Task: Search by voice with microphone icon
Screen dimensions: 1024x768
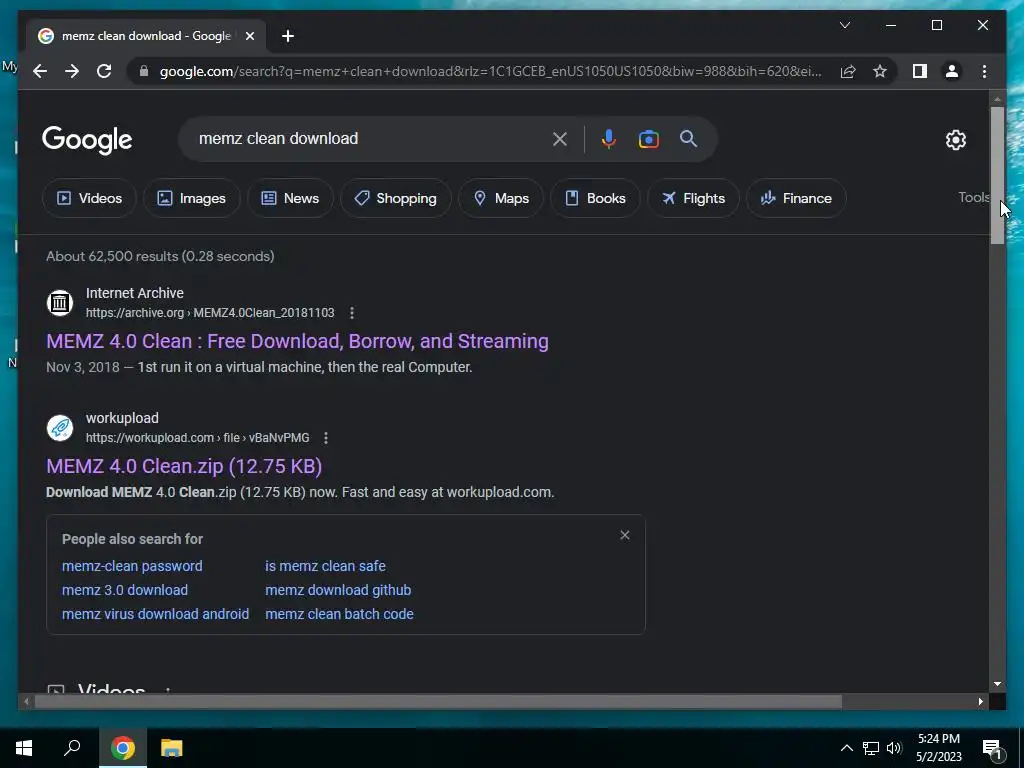Action: (609, 139)
